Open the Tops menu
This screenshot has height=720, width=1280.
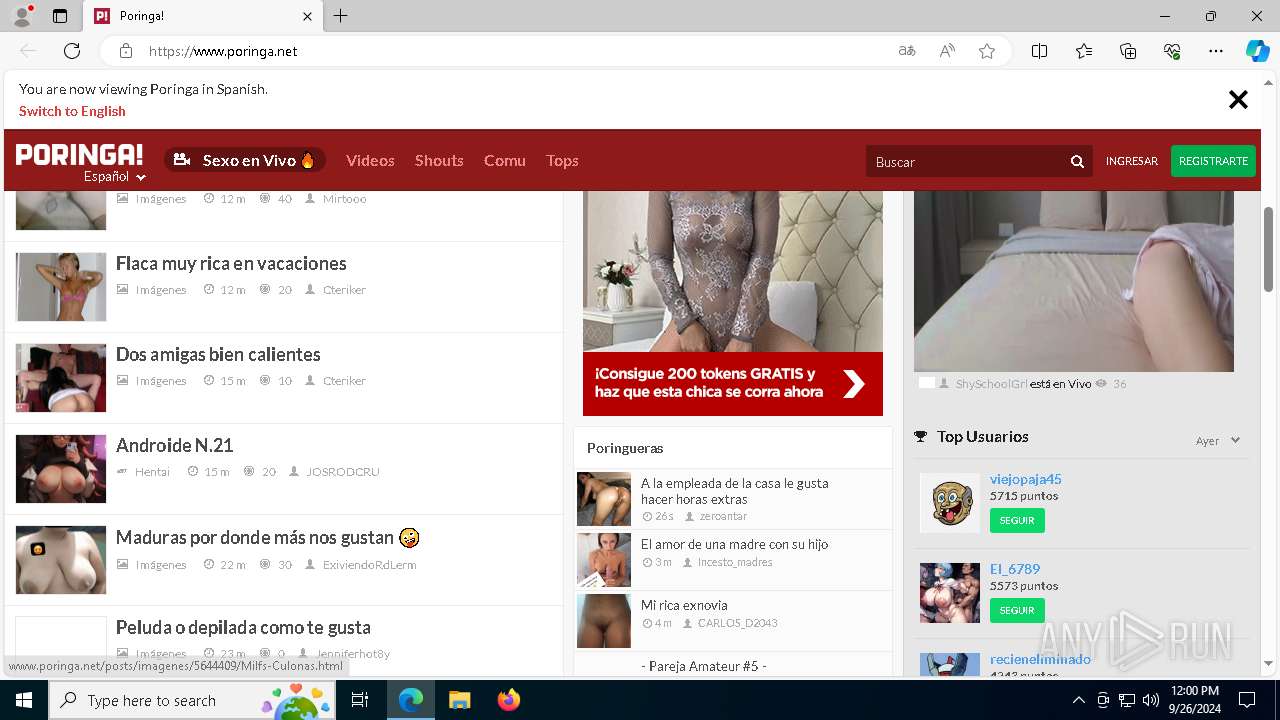click(x=562, y=160)
